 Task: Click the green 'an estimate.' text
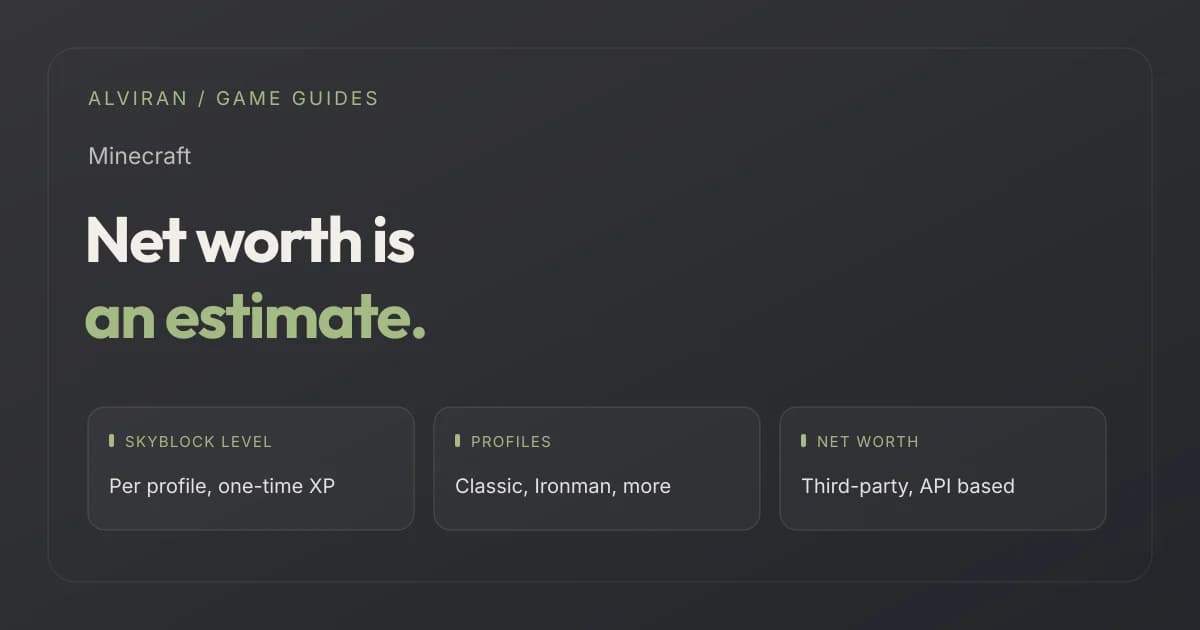click(x=255, y=317)
